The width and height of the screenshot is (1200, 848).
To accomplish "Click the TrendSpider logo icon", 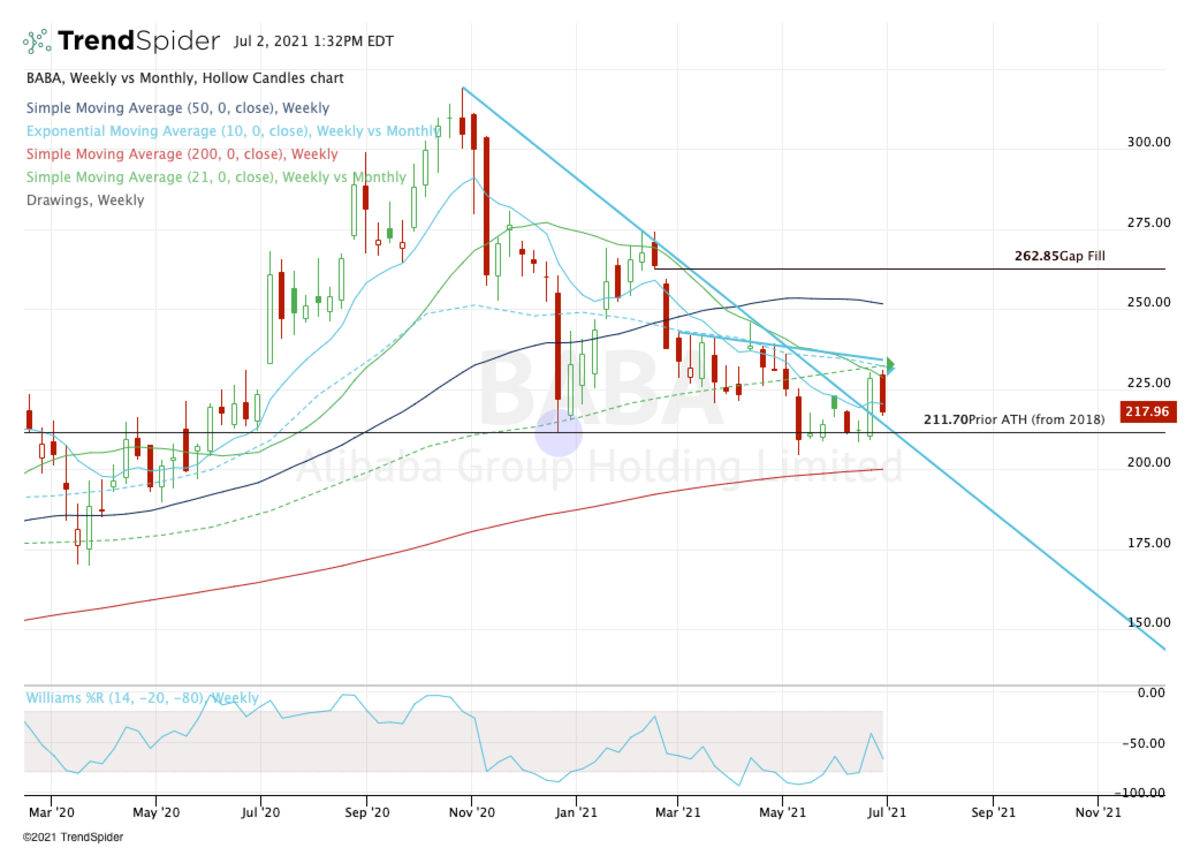I will click(x=37, y=41).
